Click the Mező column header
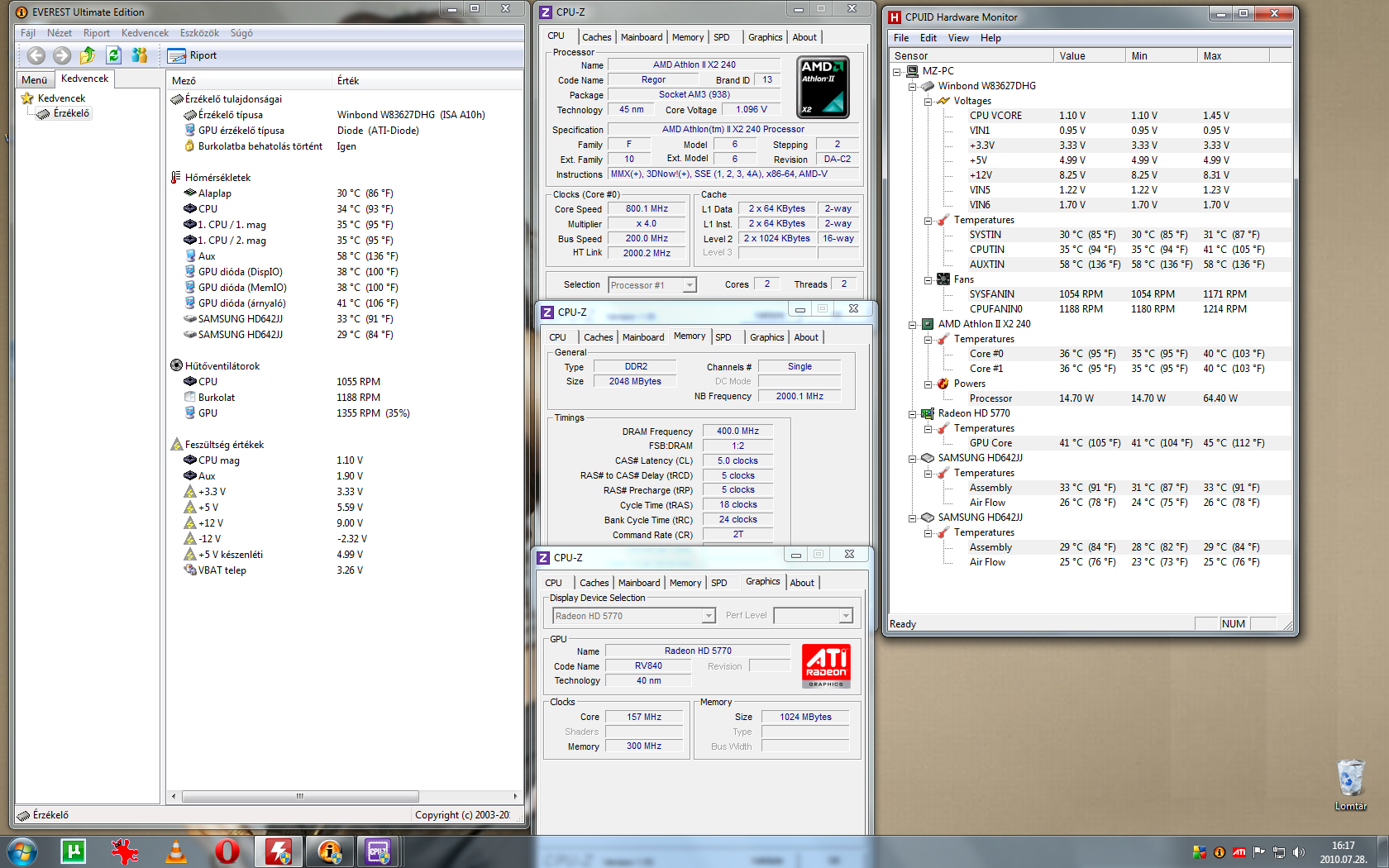This screenshot has height=868, width=1389. (248, 80)
